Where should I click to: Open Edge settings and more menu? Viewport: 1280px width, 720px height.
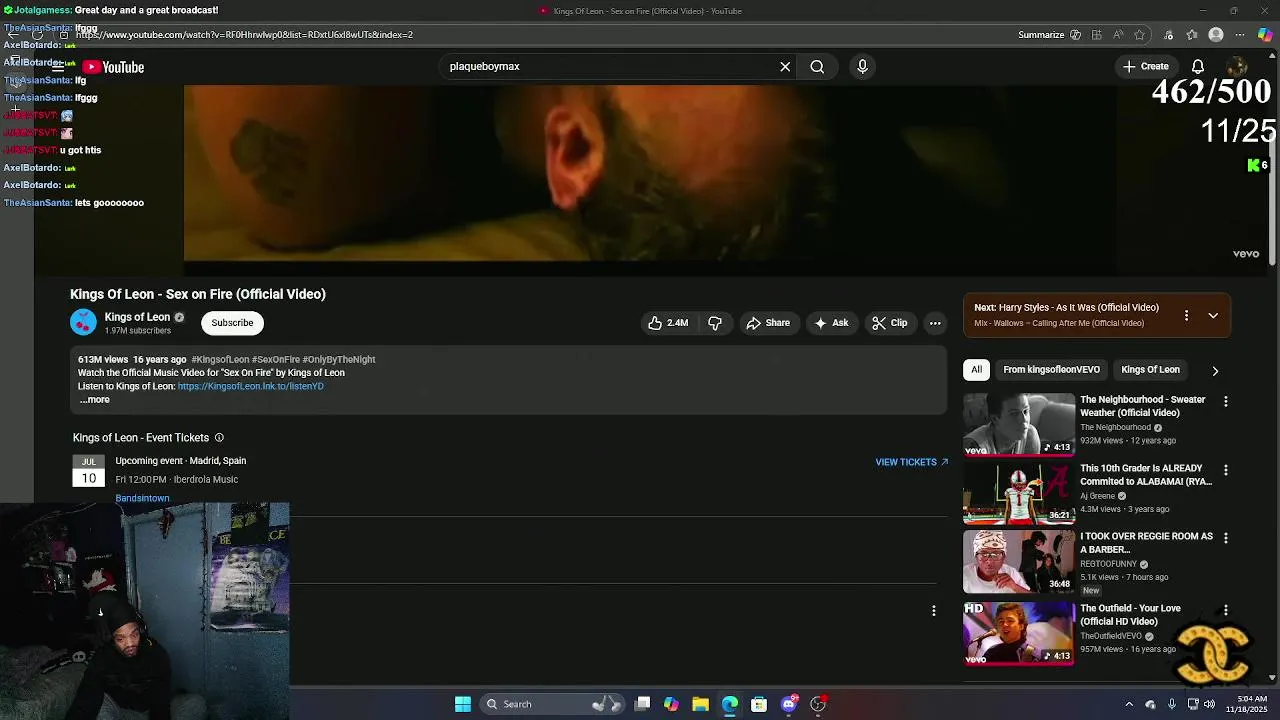[x=1240, y=35]
